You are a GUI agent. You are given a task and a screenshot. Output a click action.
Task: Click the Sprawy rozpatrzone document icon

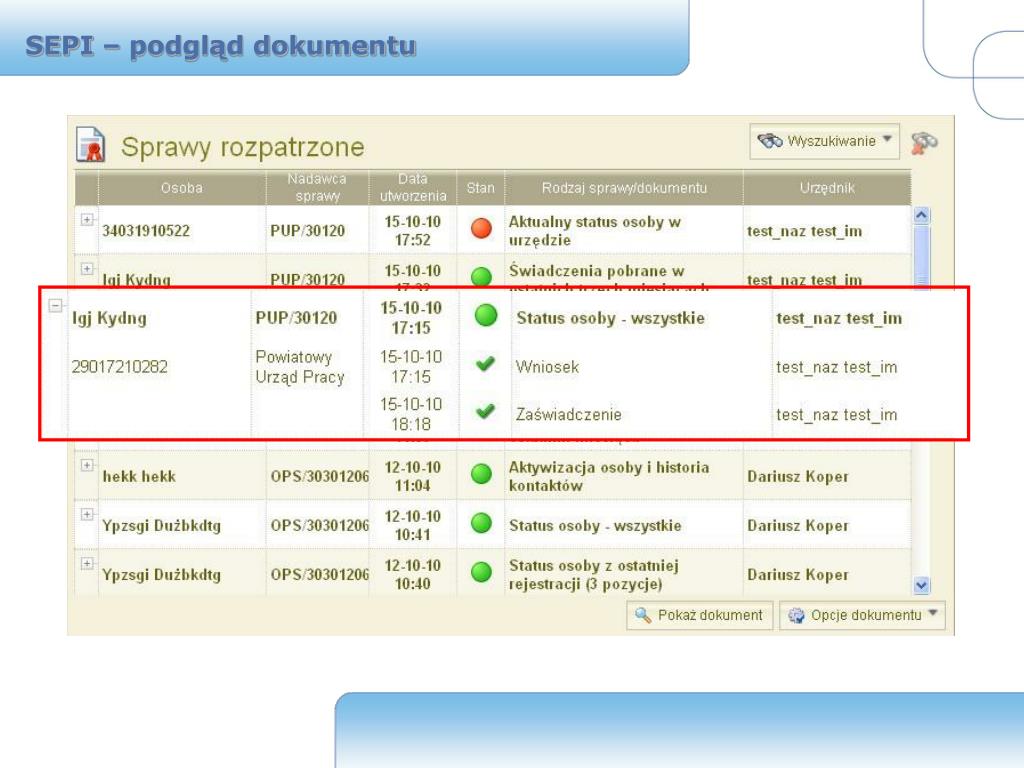tap(91, 144)
